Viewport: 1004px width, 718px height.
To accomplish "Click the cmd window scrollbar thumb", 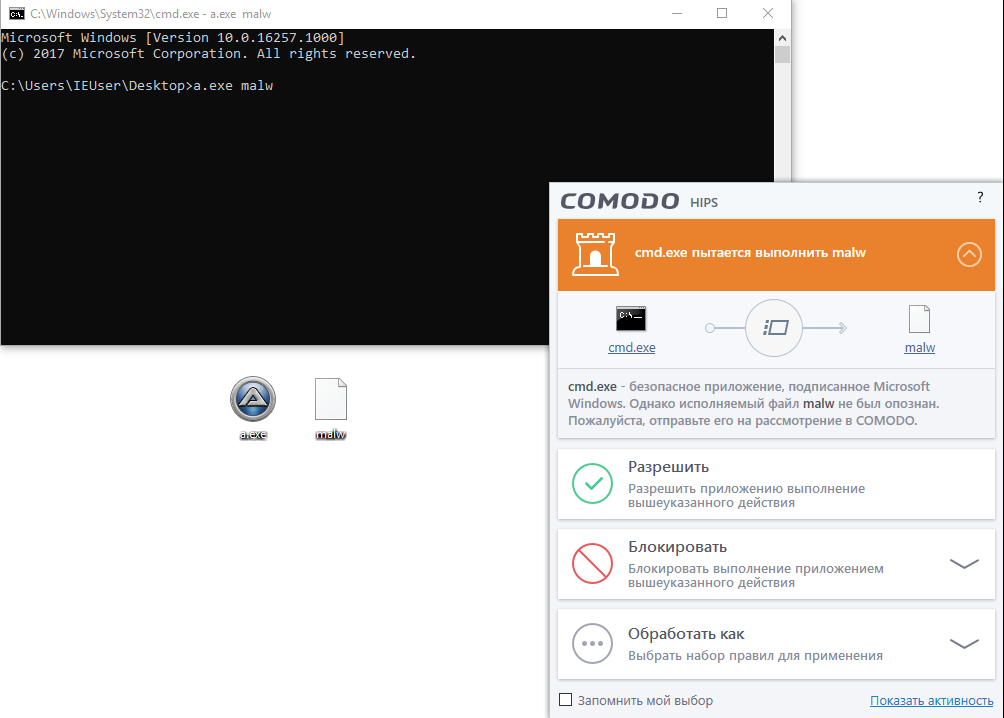I will coord(782,54).
